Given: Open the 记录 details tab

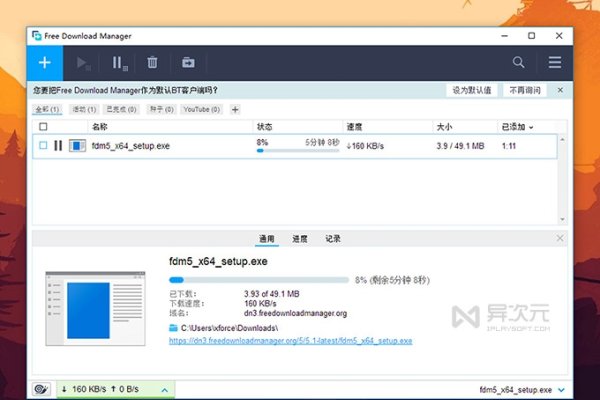Looking at the screenshot, I should (333, 239).
